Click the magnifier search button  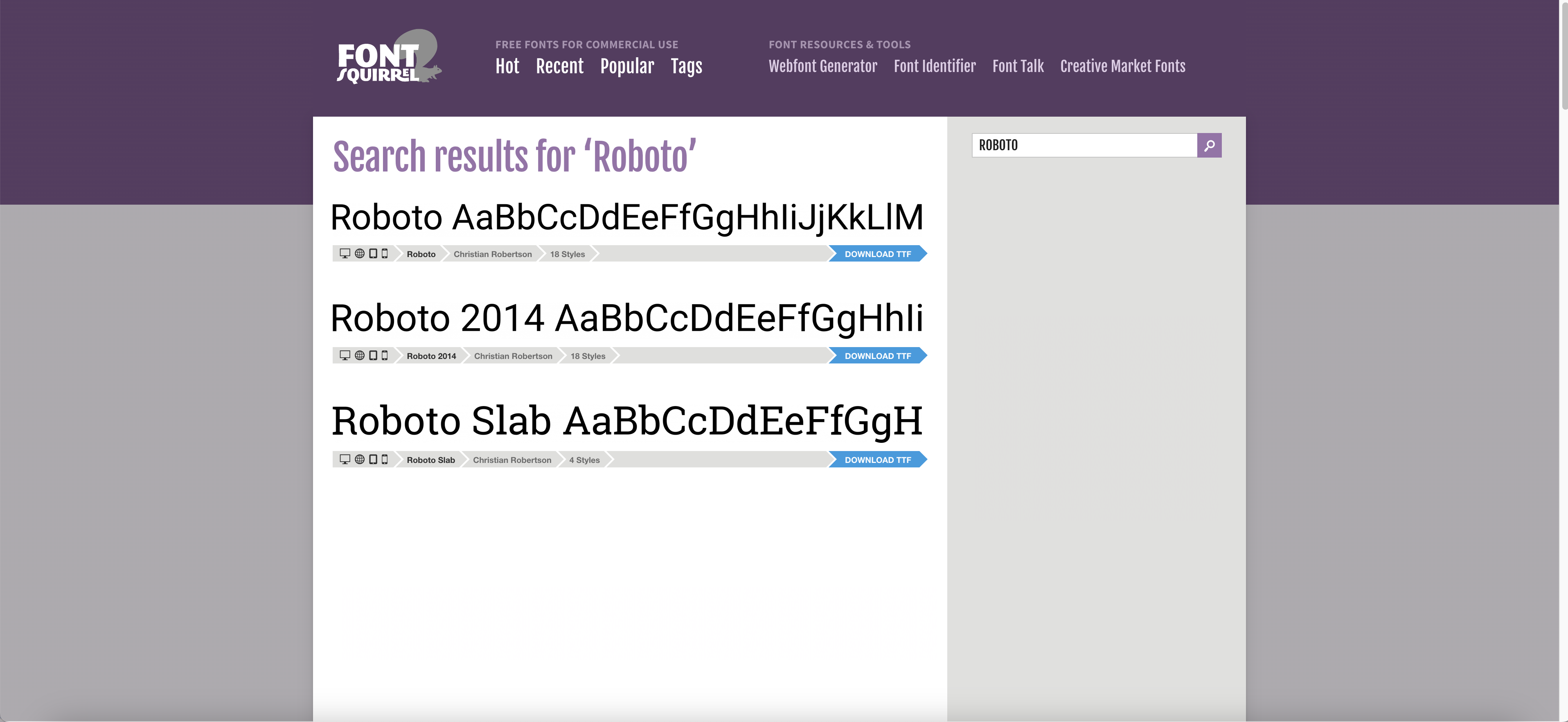(1209, 145)
